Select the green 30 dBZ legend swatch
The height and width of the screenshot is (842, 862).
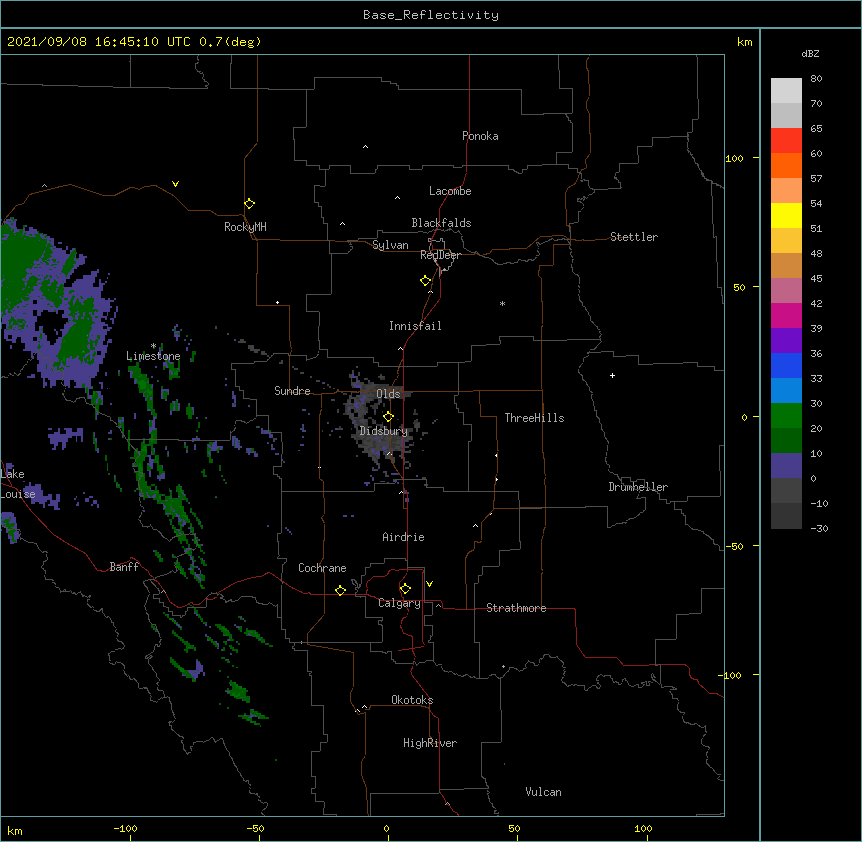pos(786,416)
